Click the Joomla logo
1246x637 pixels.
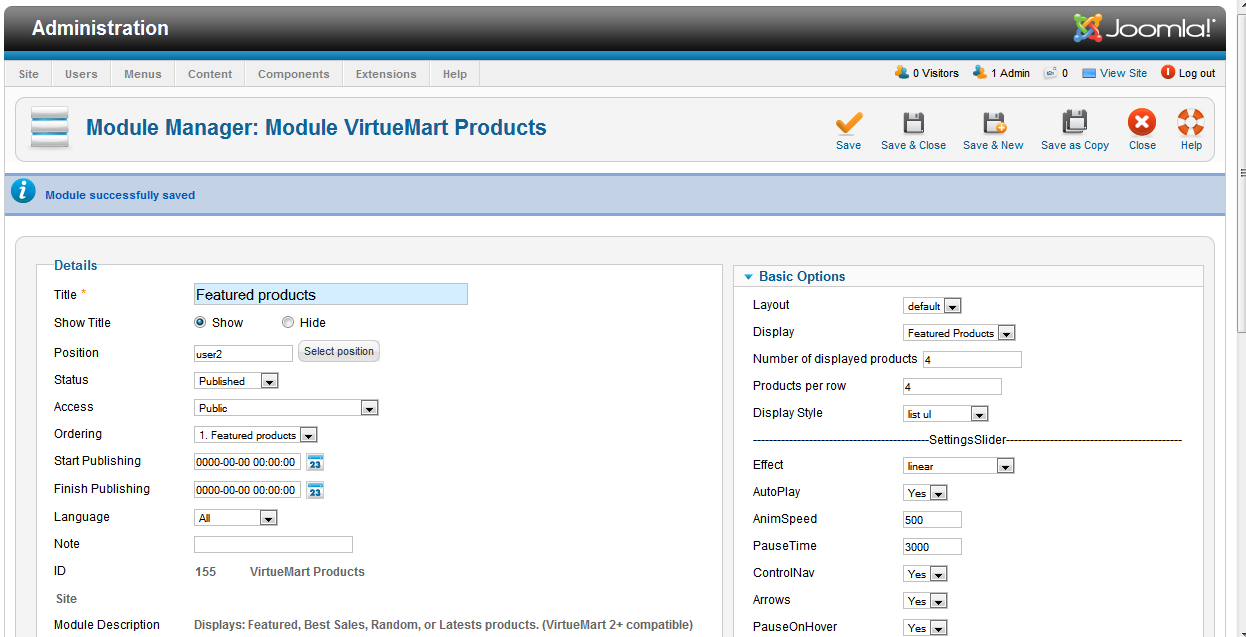coord(1144,28)
